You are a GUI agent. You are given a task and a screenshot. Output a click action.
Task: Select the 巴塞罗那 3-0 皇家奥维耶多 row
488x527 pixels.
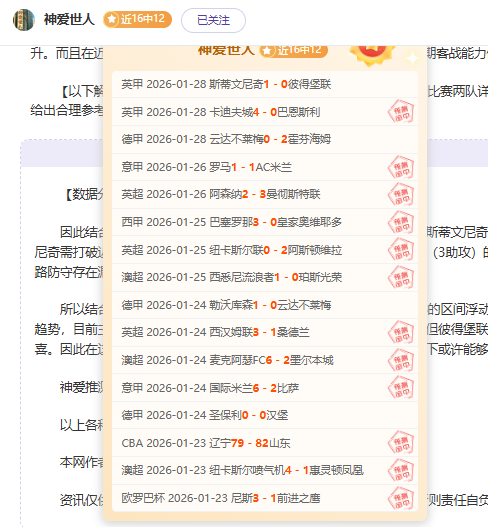(x=265, y=222)
